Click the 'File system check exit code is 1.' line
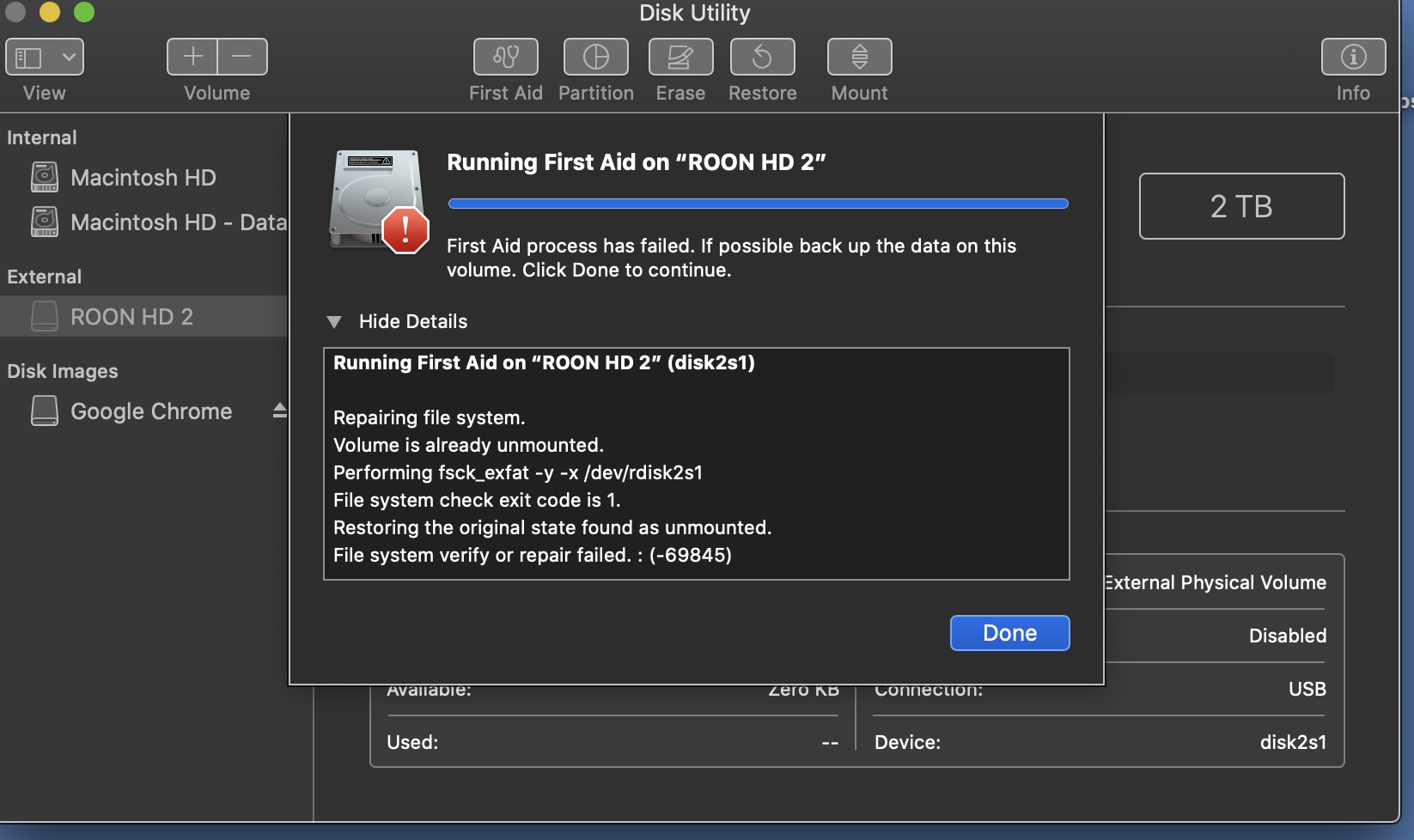The height and width of the screenshot is (840, 1414). (x=477, y=500)
